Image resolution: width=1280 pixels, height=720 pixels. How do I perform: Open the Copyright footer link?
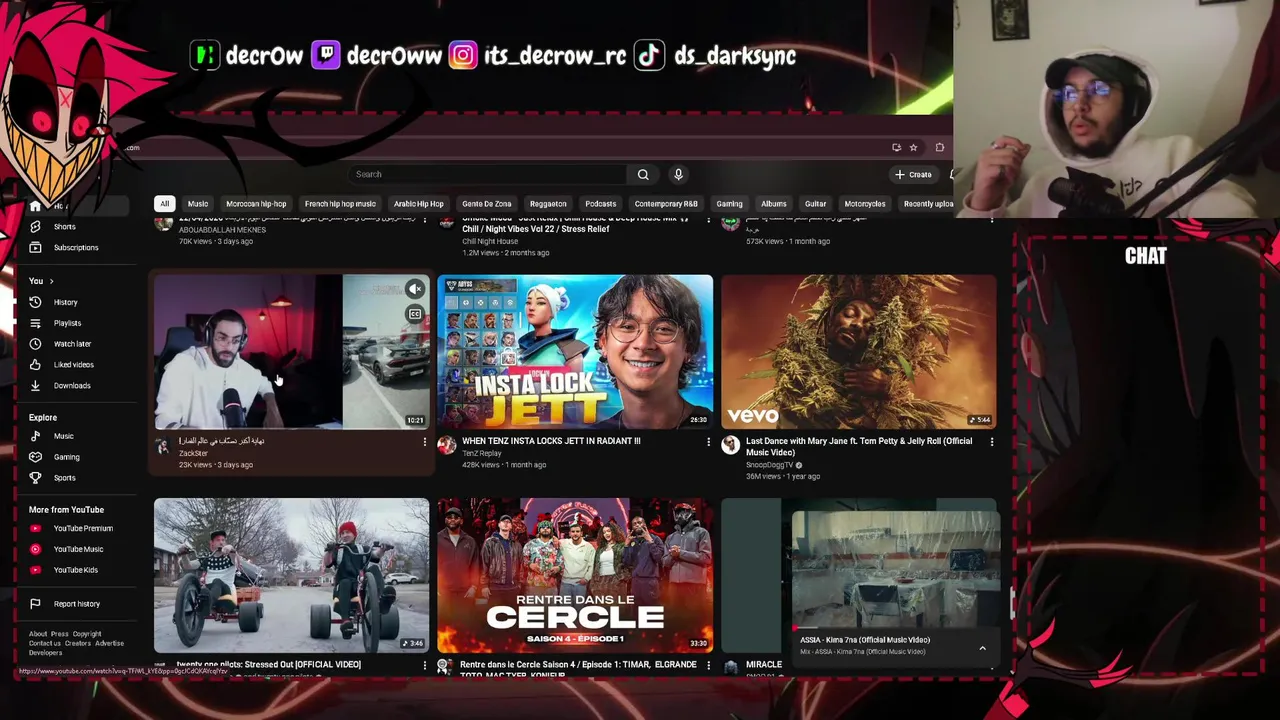pyautogui.click(x=86, y=634)
